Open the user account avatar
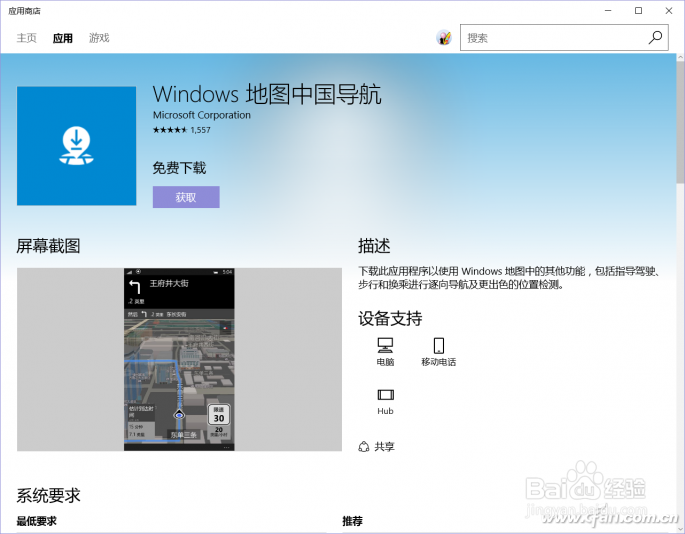Screen dimensions: 685x534 tap(444, 38)
